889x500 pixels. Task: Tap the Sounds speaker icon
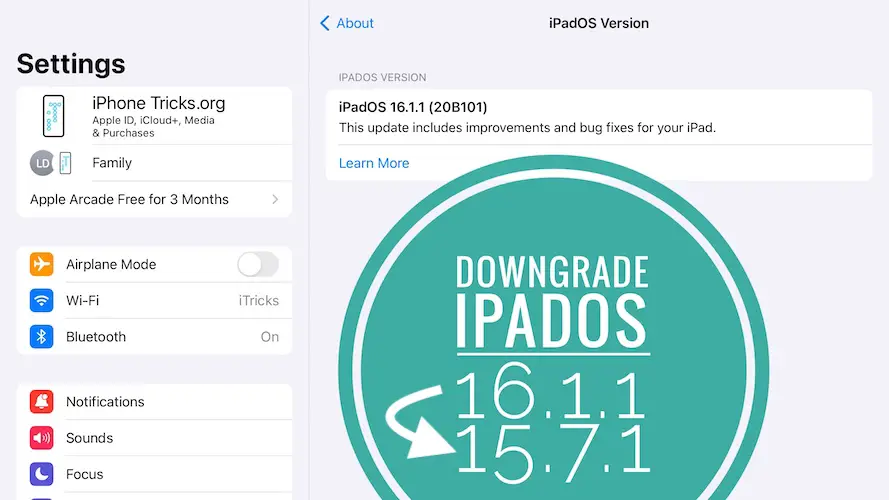41,438
